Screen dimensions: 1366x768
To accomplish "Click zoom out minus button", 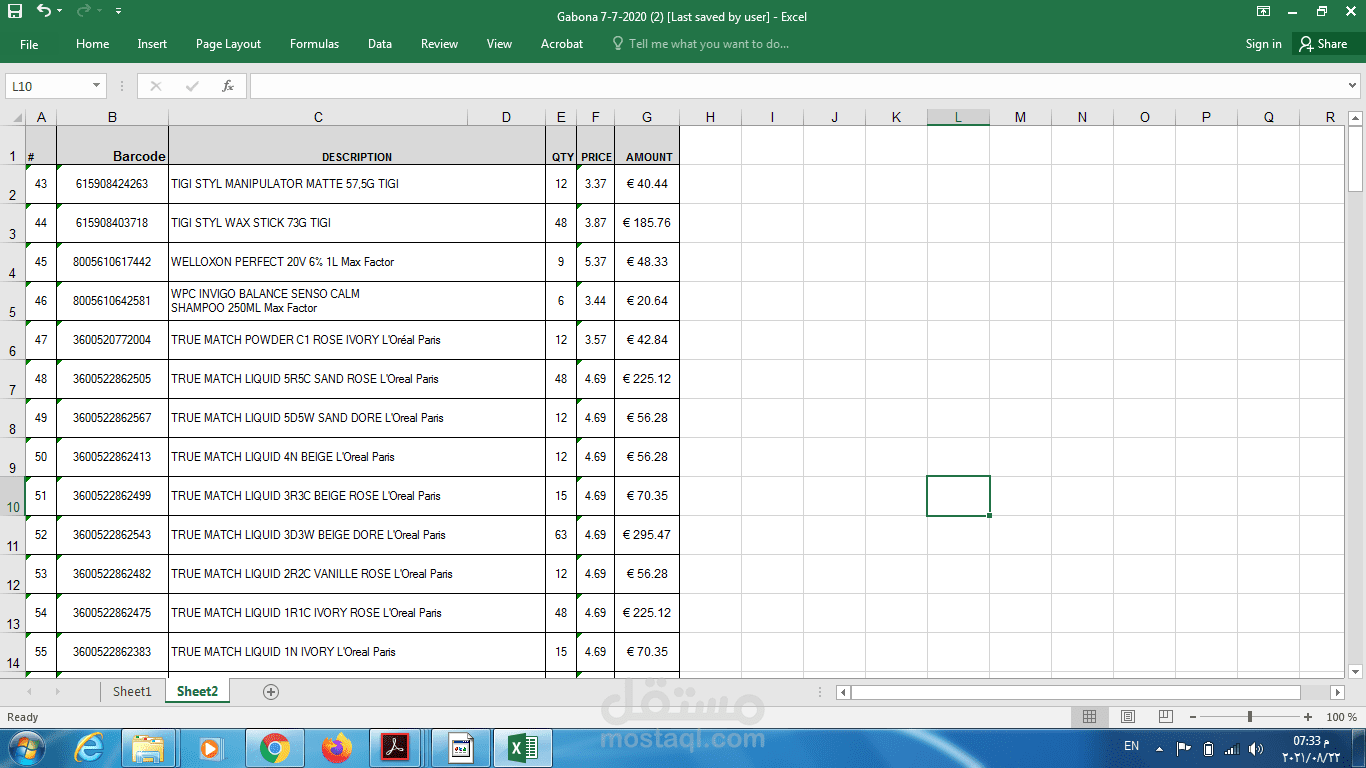I will click(x=1192, y=717).
